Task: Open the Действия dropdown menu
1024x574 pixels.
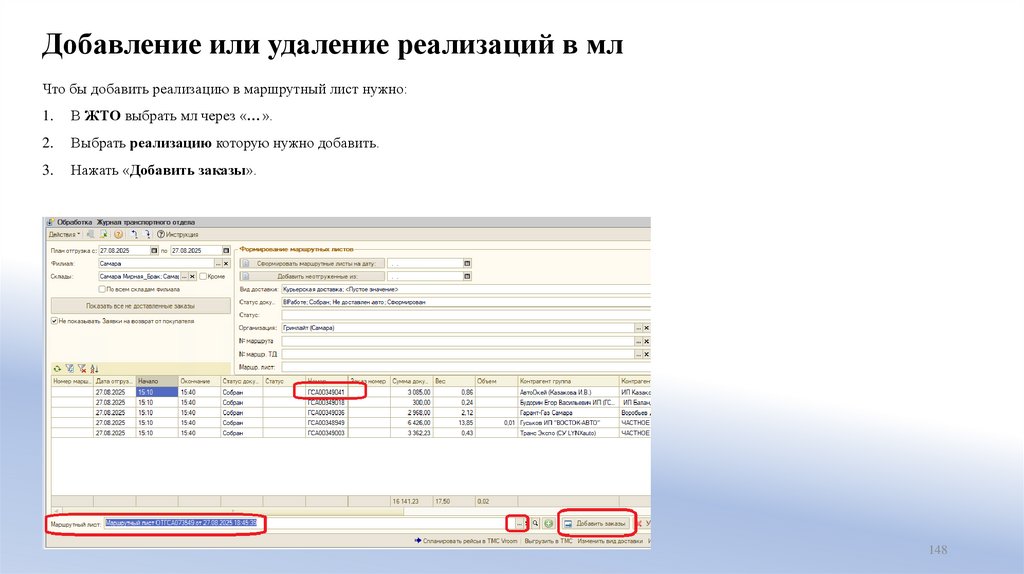Action: 64,234
